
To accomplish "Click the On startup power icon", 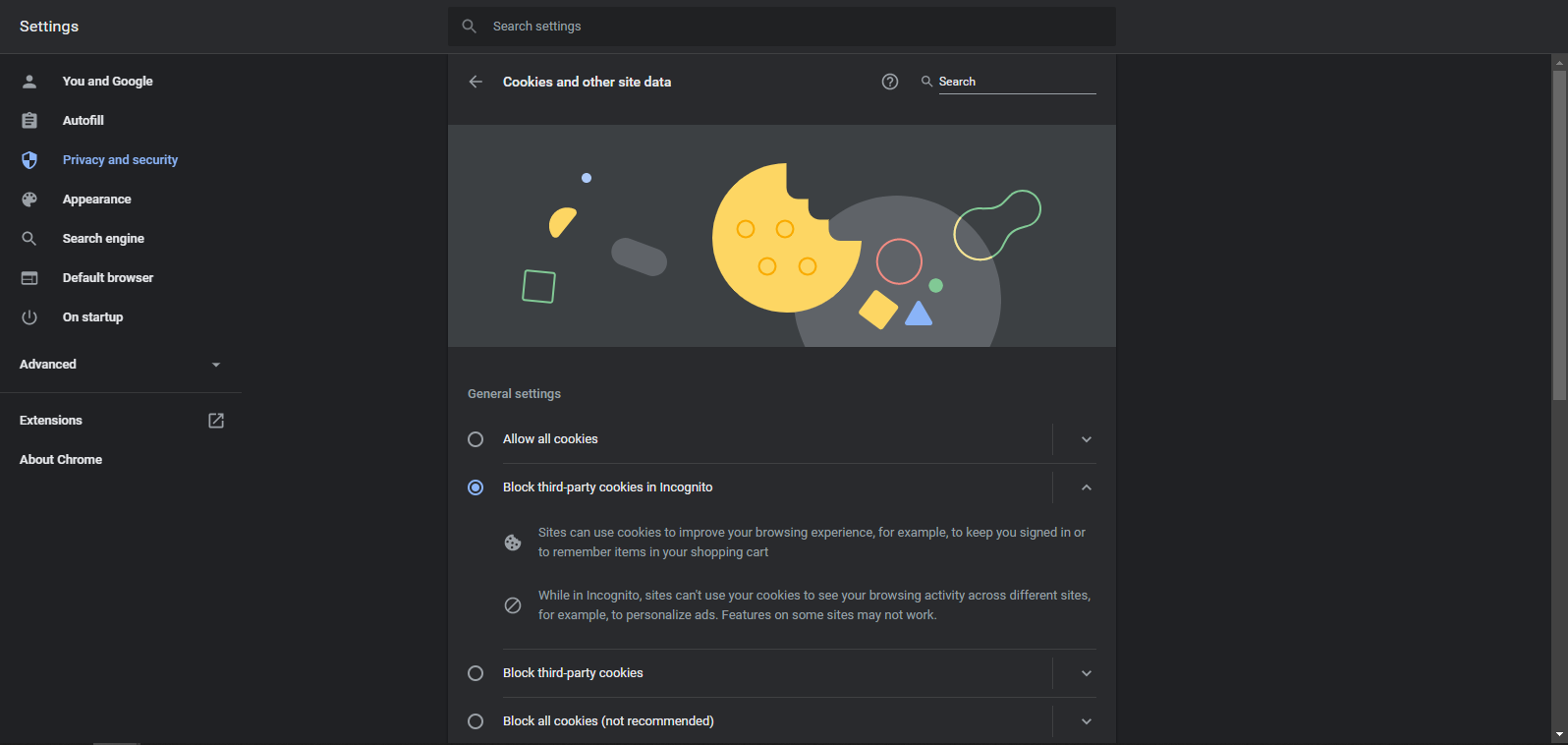I will coord(29,317).
